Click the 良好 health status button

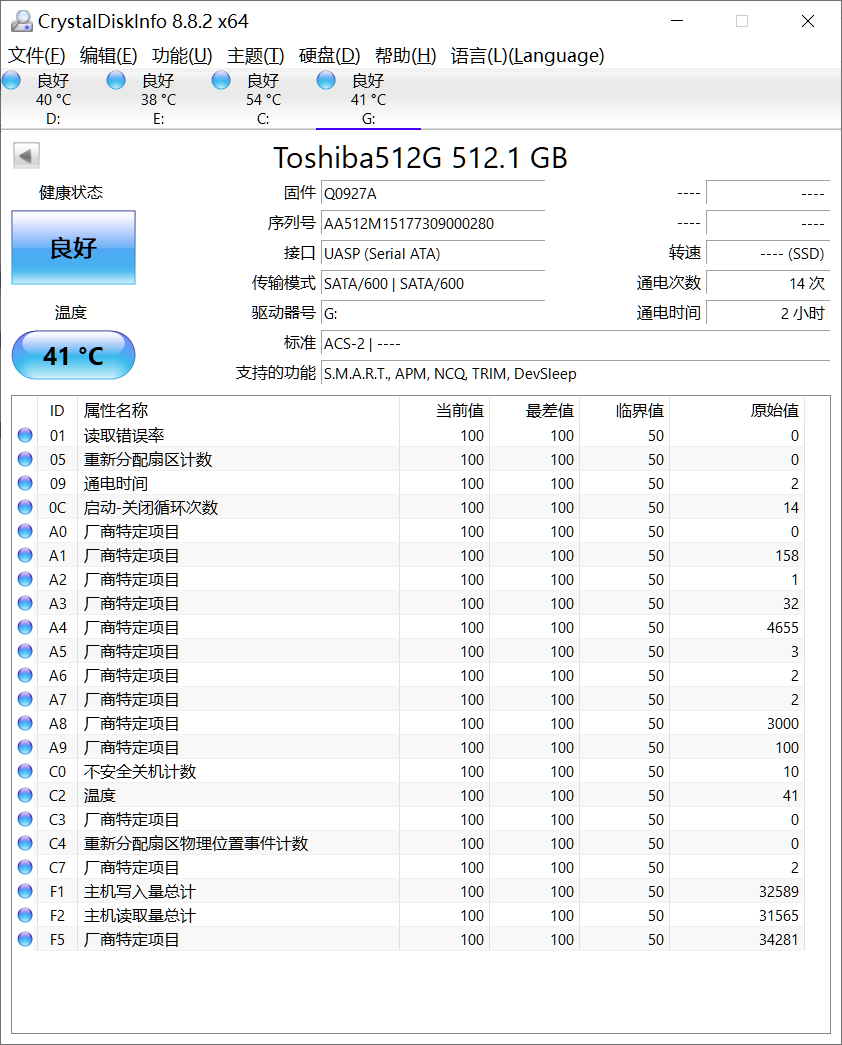coord(72,248)
